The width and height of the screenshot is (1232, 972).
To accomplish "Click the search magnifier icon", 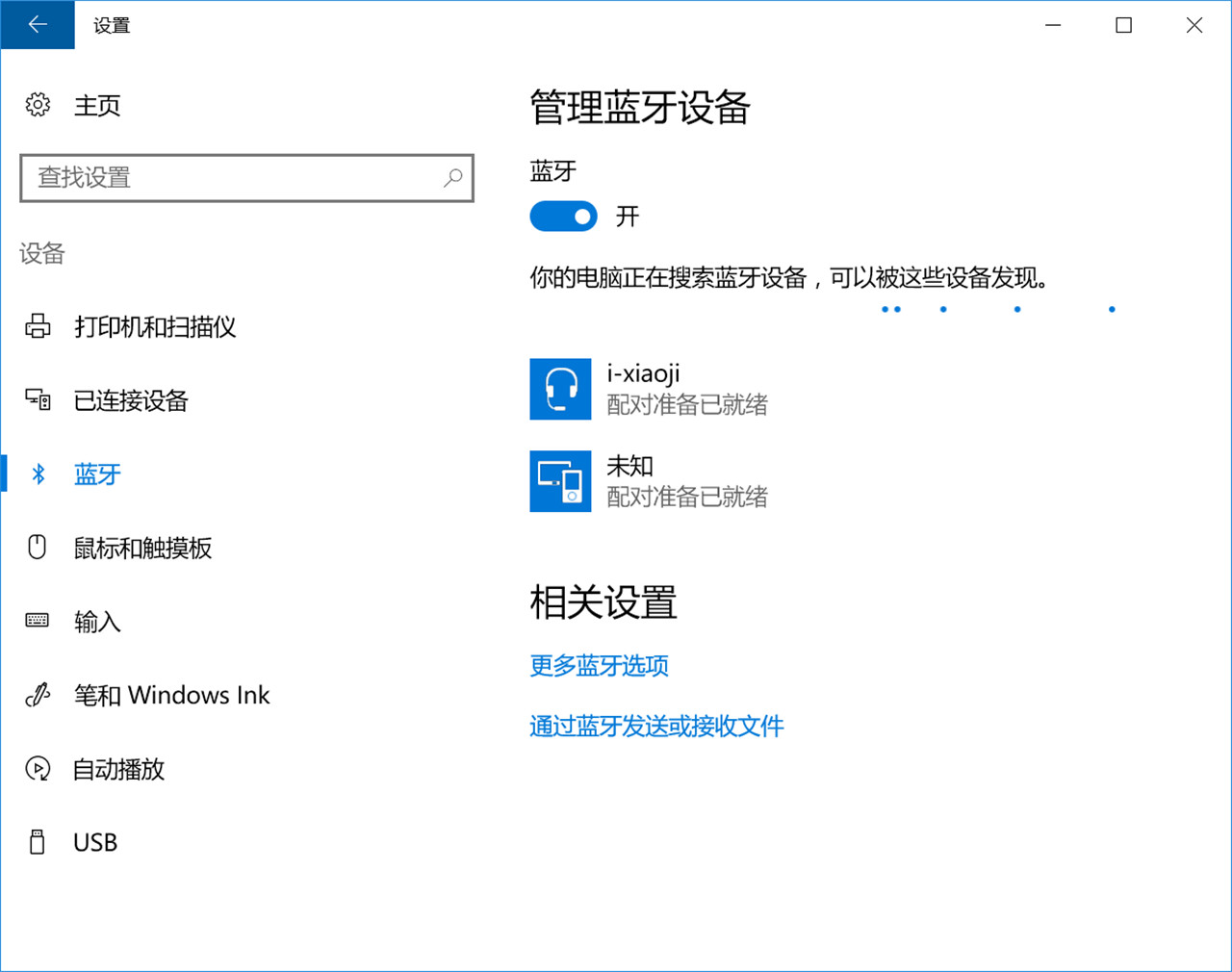I will 452,178.
